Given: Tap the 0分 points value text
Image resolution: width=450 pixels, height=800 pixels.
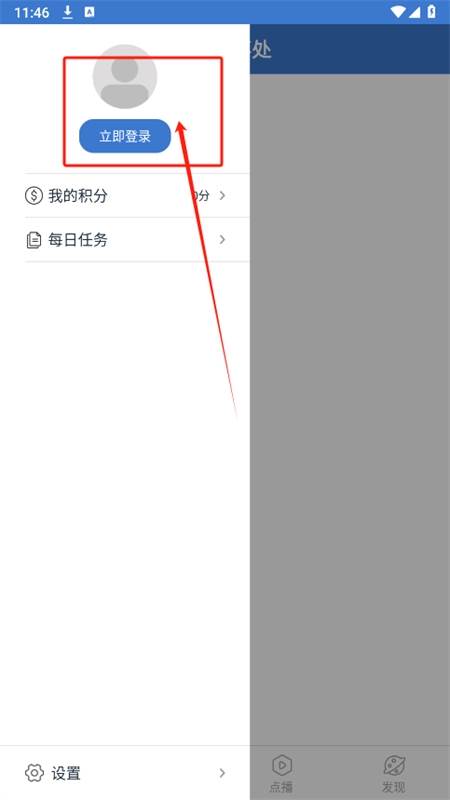Looking at the screenshot, I should pyautogui.click(x=201, y=195).
